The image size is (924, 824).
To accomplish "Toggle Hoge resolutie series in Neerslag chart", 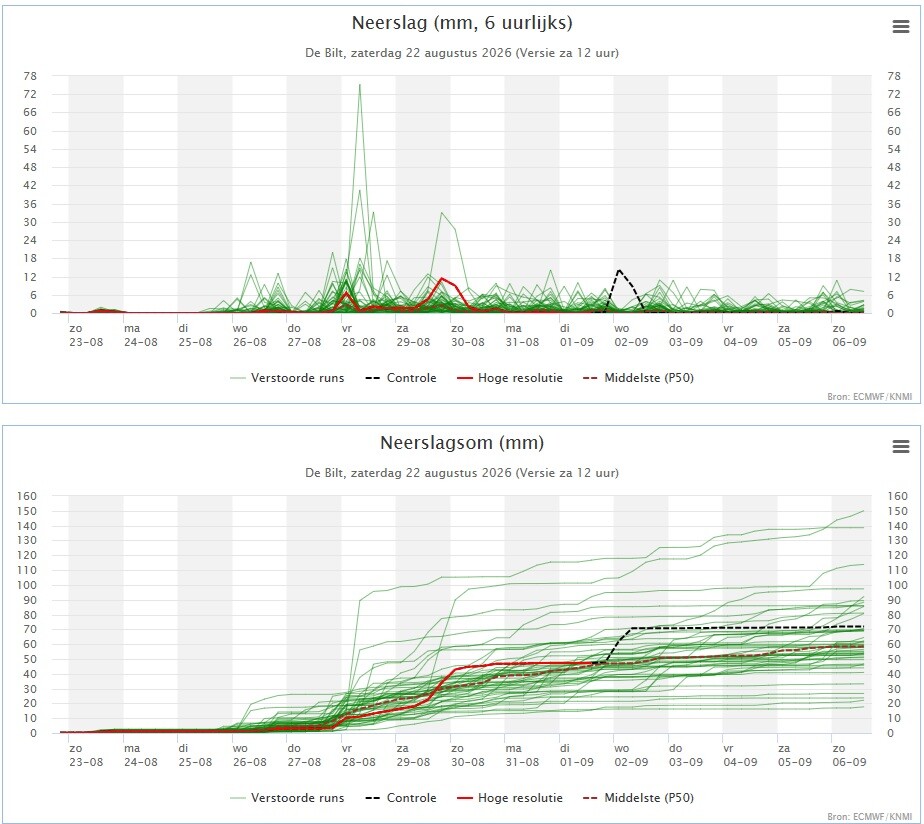I will pyautogui.click(x=510, y=378).
